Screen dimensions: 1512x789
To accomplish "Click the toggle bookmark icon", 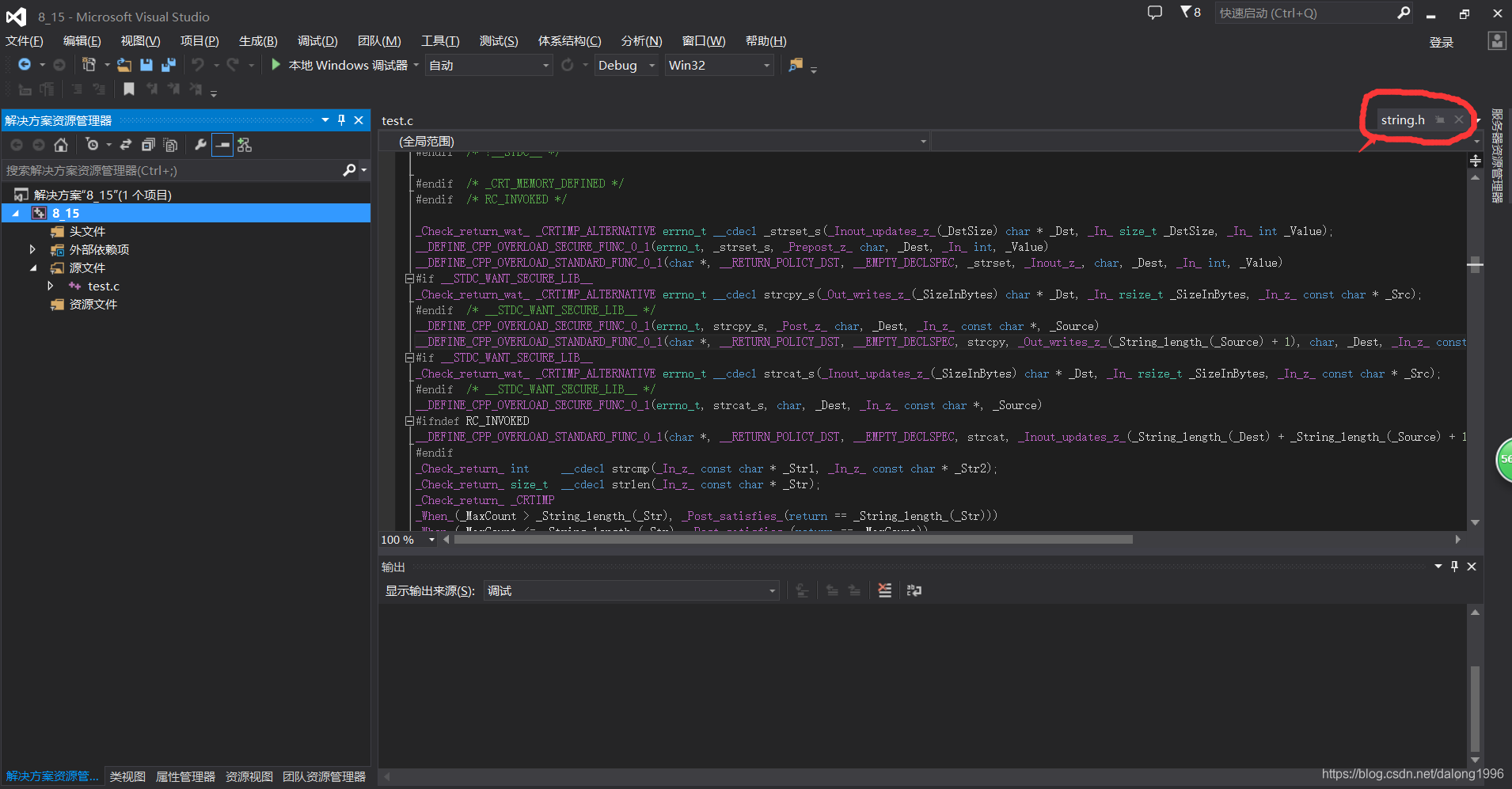I will pos(129,89).
